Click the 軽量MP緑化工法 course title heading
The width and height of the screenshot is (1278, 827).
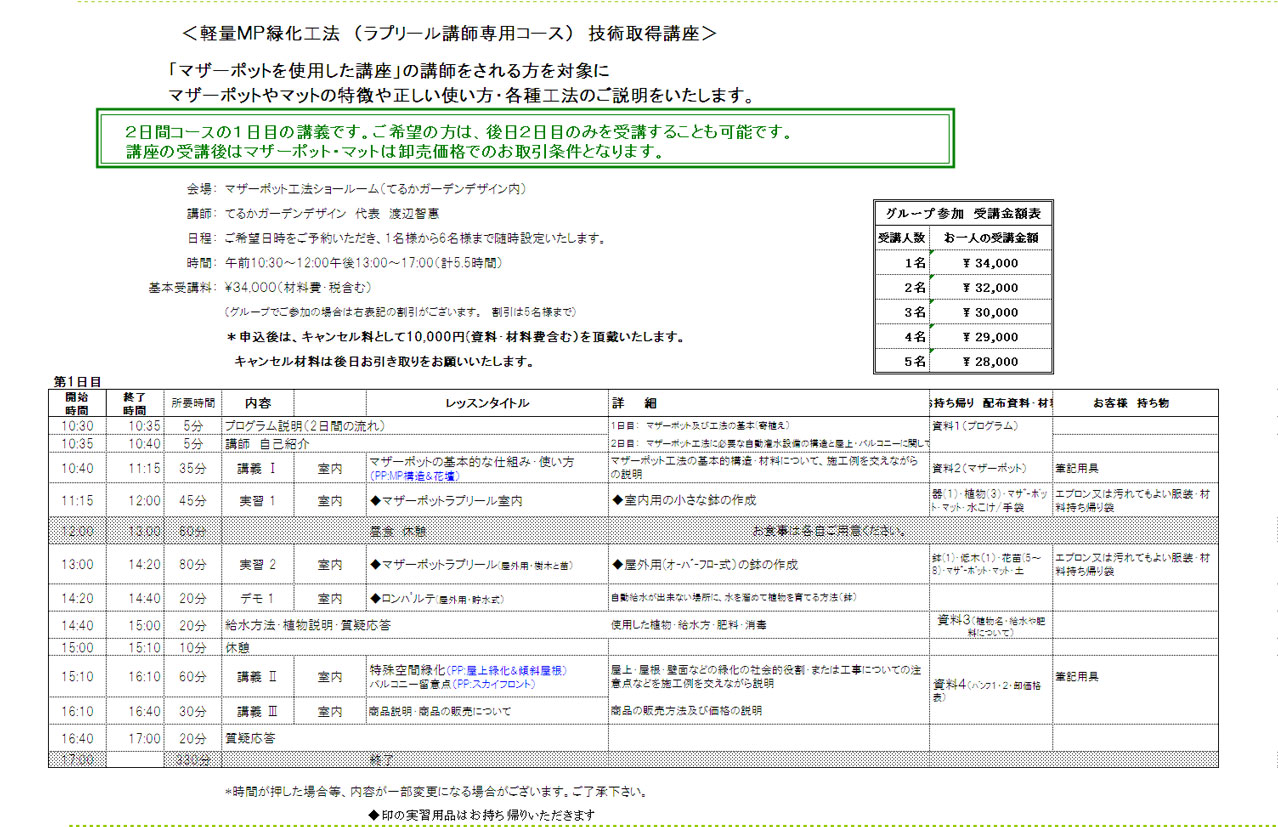[x=449, y=33]
